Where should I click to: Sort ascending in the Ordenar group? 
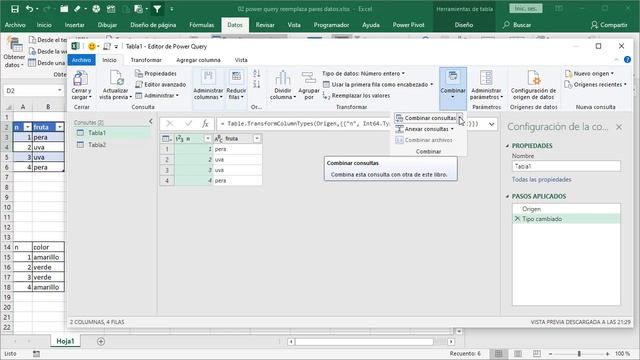(256, 73)
